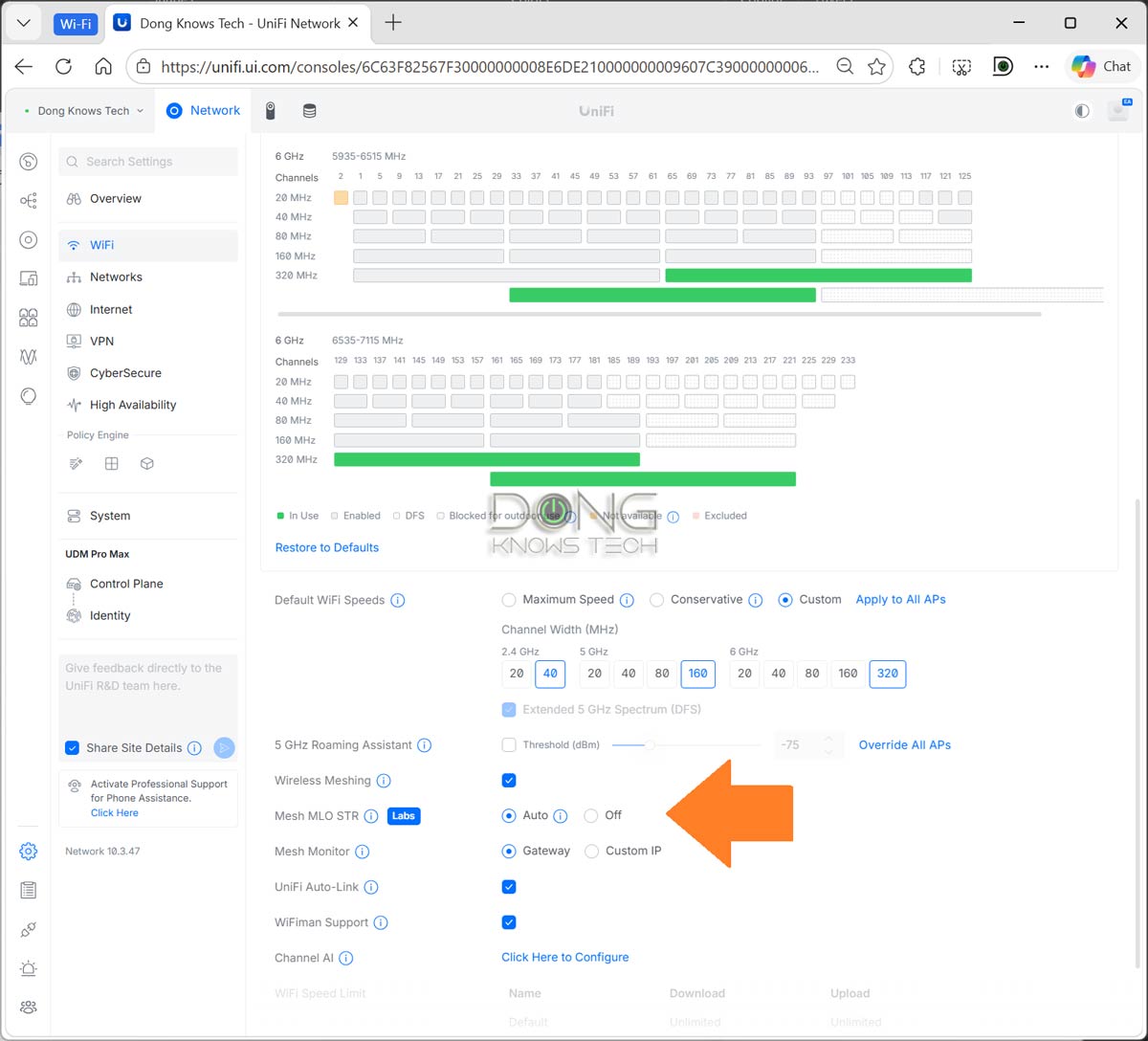Screen dimensions: 1148x1041
Task: Click Here to Configure Channel AI
Action: pos(565,958)
